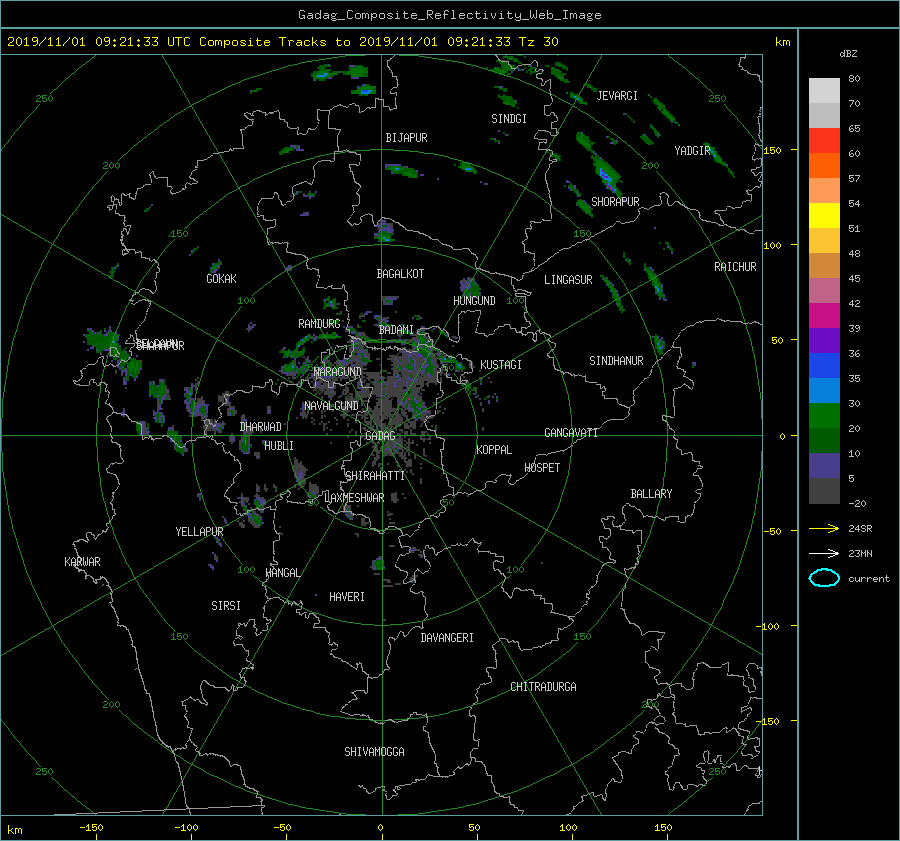
Task: Click the KARWAR city label
Action: pyautogui.click(x=82, y=561)
